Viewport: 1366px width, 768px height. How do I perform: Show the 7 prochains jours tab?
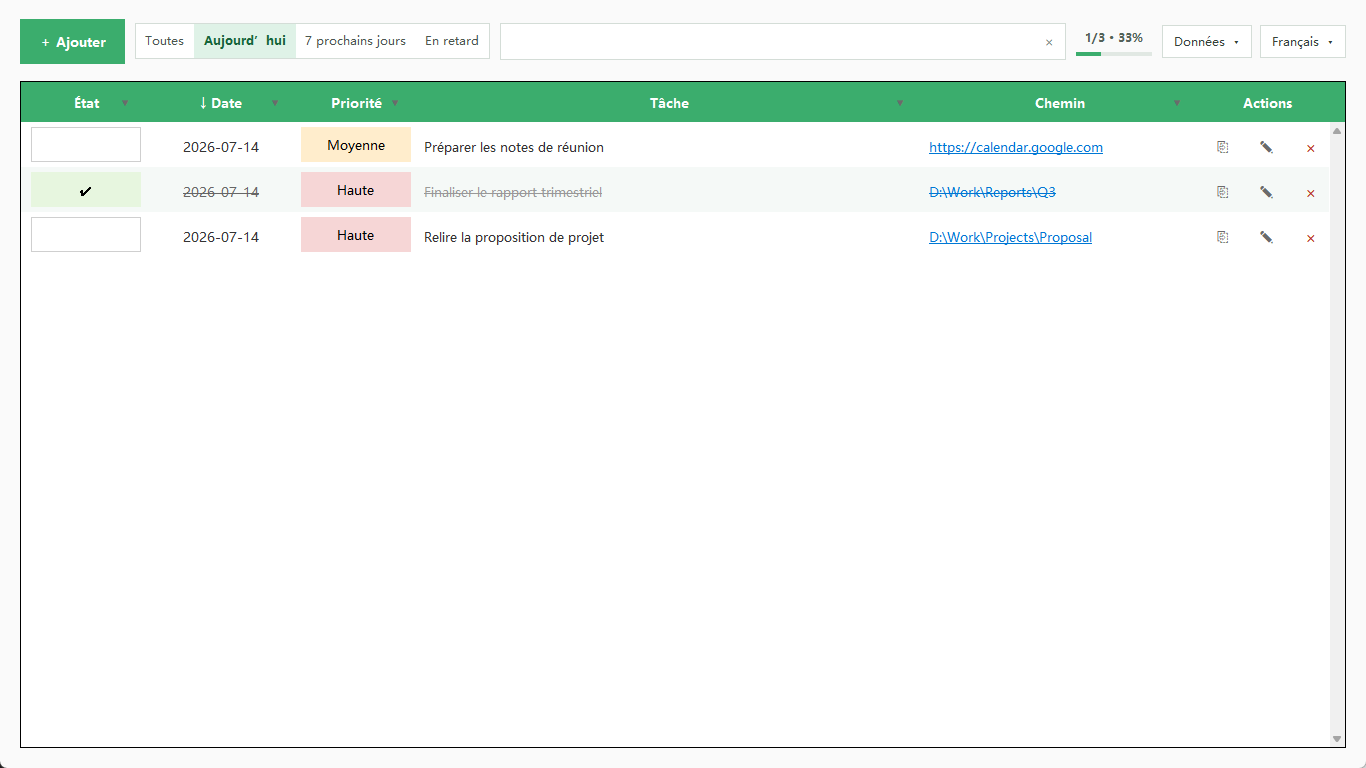pos(355,41)
